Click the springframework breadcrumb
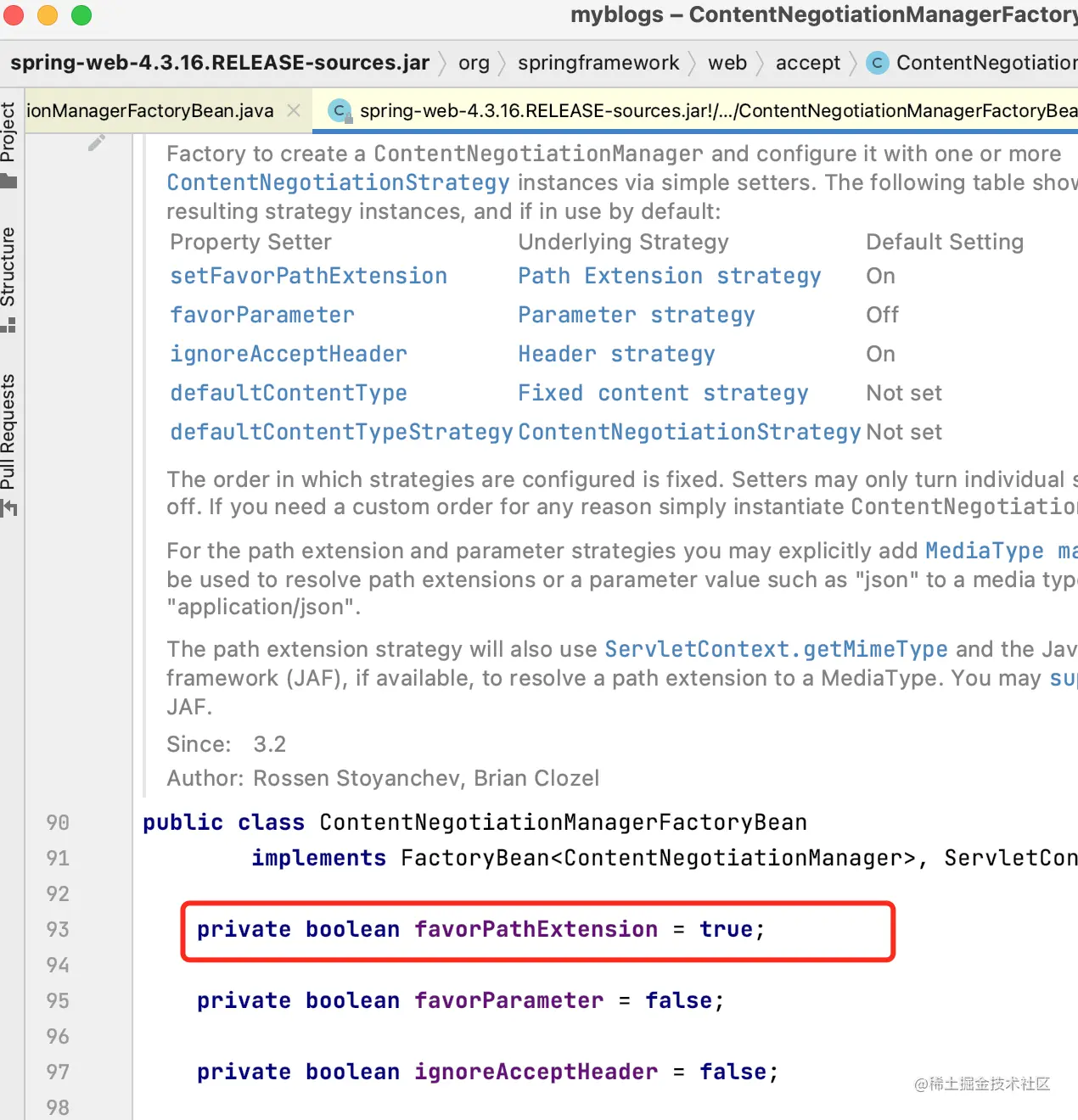 (598, 63)
